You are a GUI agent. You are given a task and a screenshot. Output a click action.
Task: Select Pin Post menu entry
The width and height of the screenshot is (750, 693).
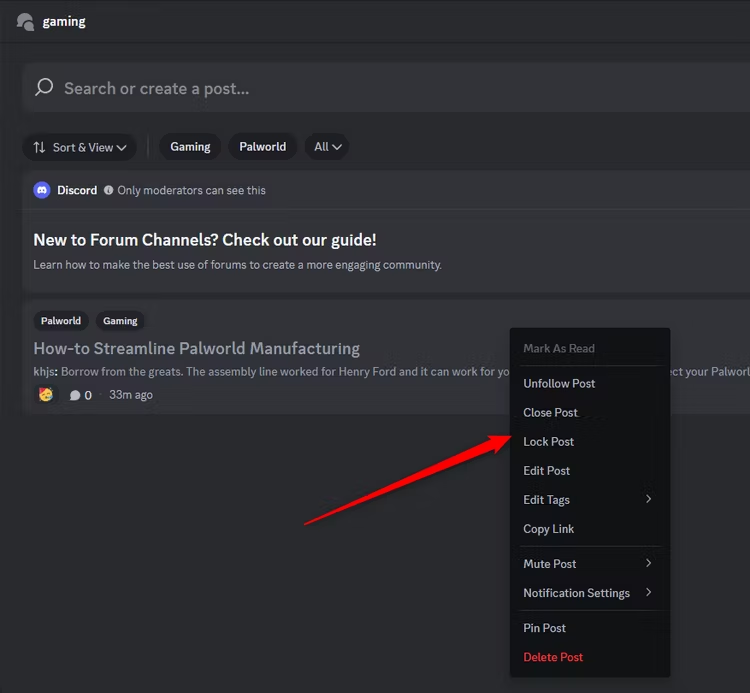click(588, 628)
